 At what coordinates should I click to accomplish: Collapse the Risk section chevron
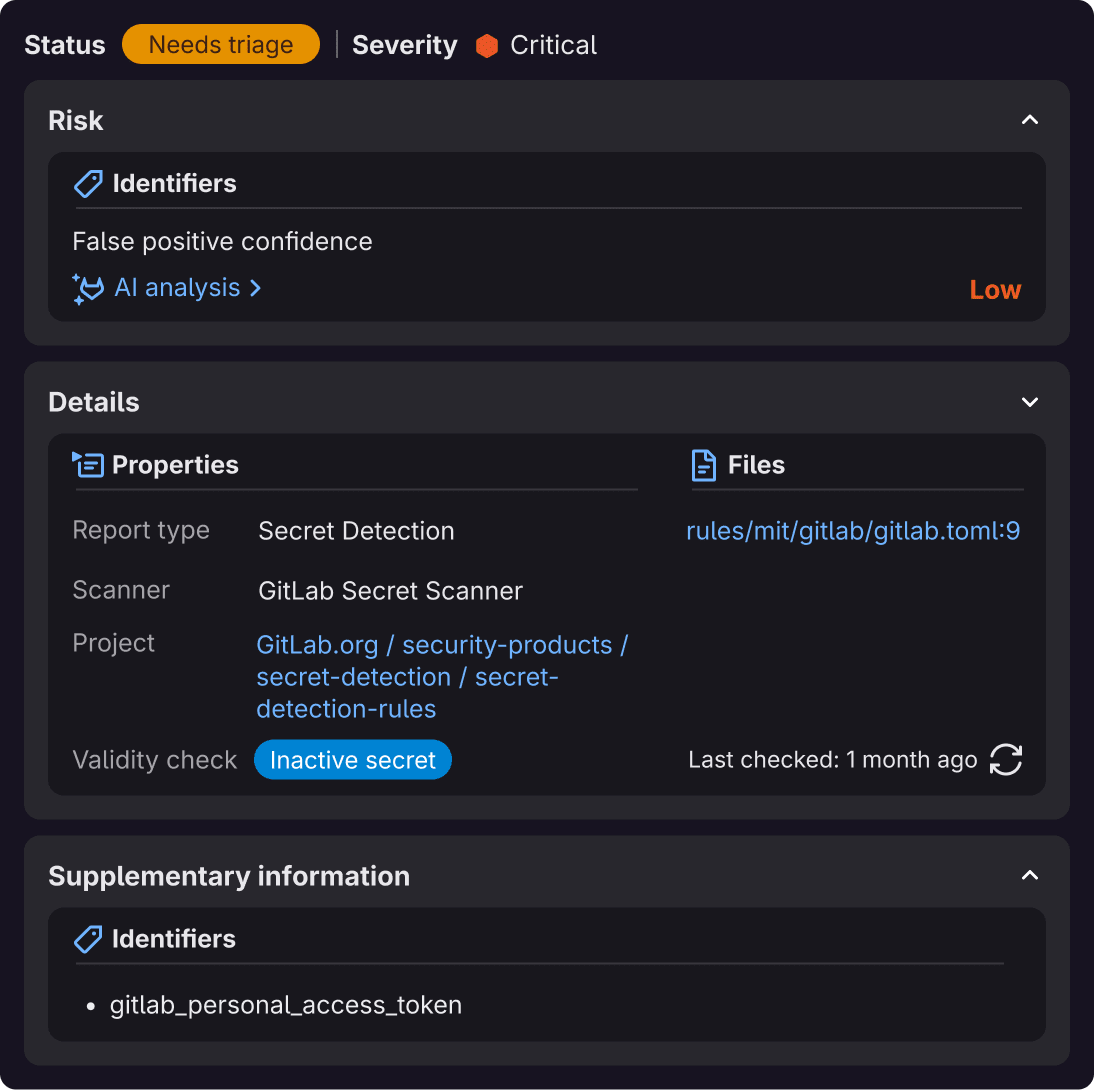click(1029, 120)
